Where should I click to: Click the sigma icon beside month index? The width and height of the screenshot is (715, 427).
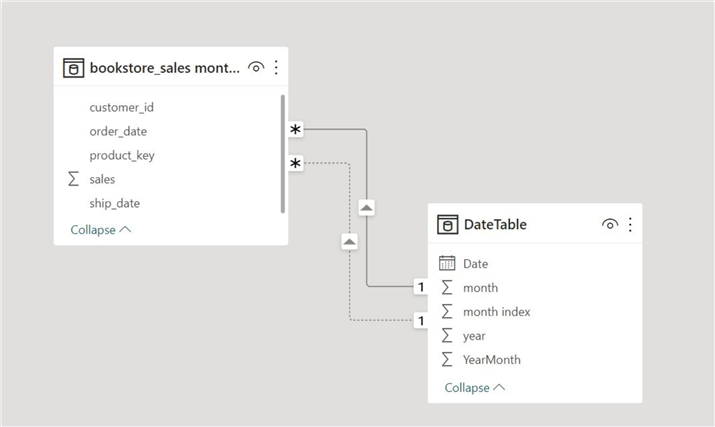447,312
